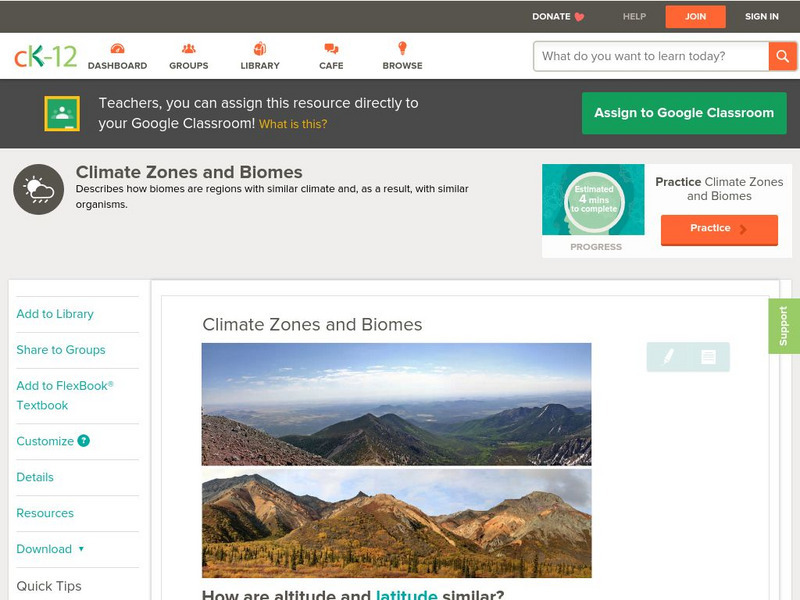Click the orange JOIN button
Screen dimensions: 800x600
point(695,17)
